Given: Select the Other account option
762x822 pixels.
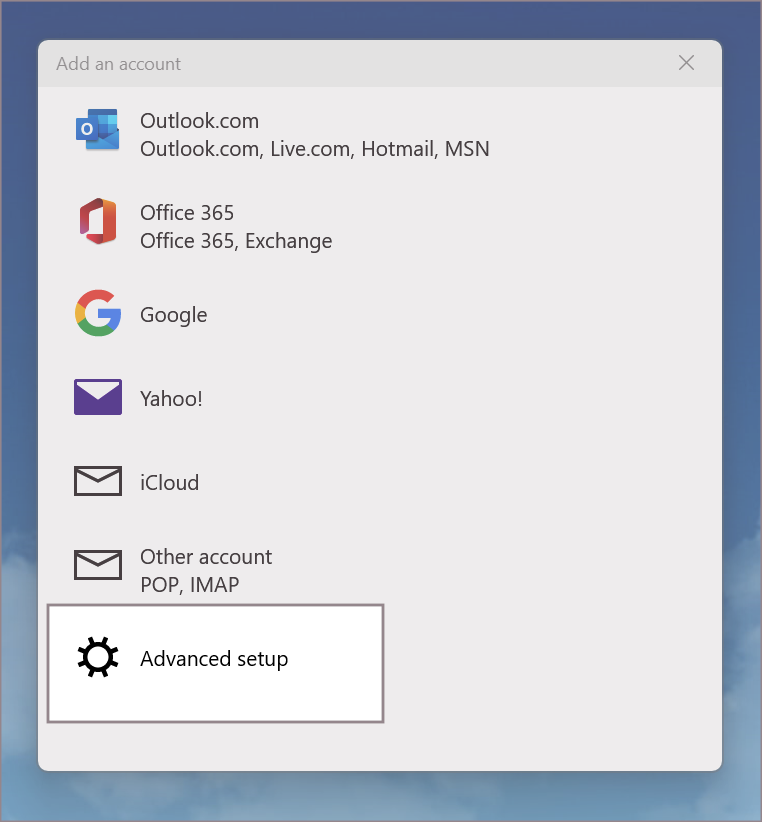Looking at the screenshot, I should pyautogui.click(x=206, y=557).
